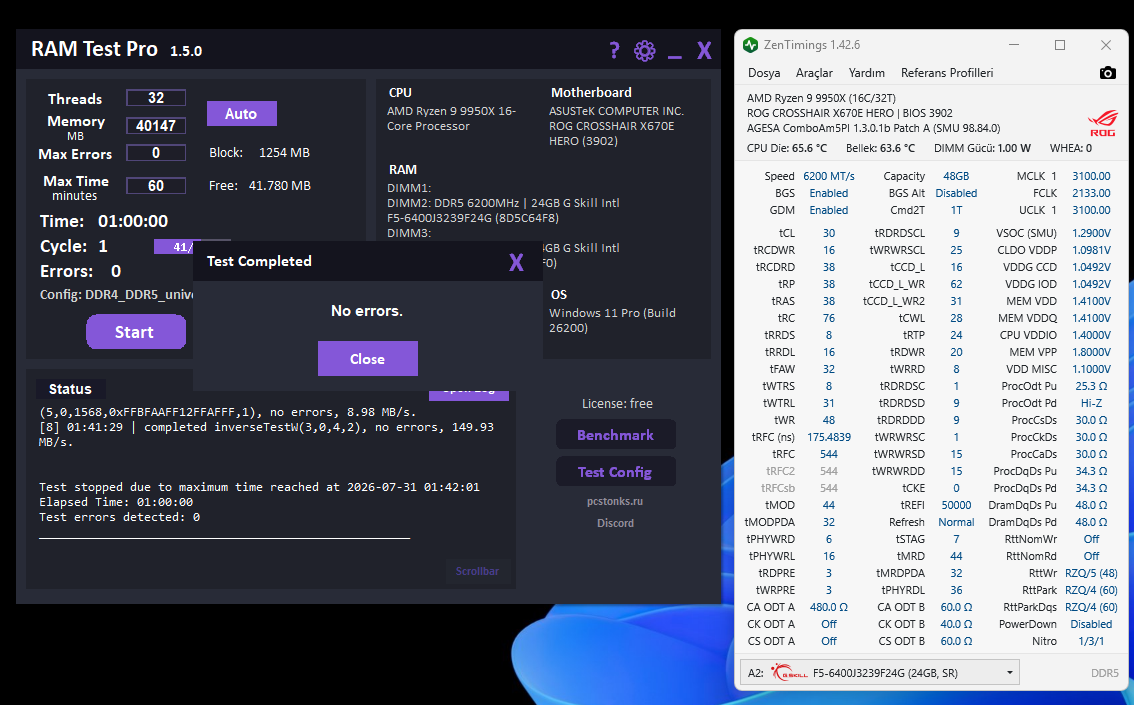Open Referans Profilleri menu
The height and width of the screenshot is (705, 1134).
point(947,73)
